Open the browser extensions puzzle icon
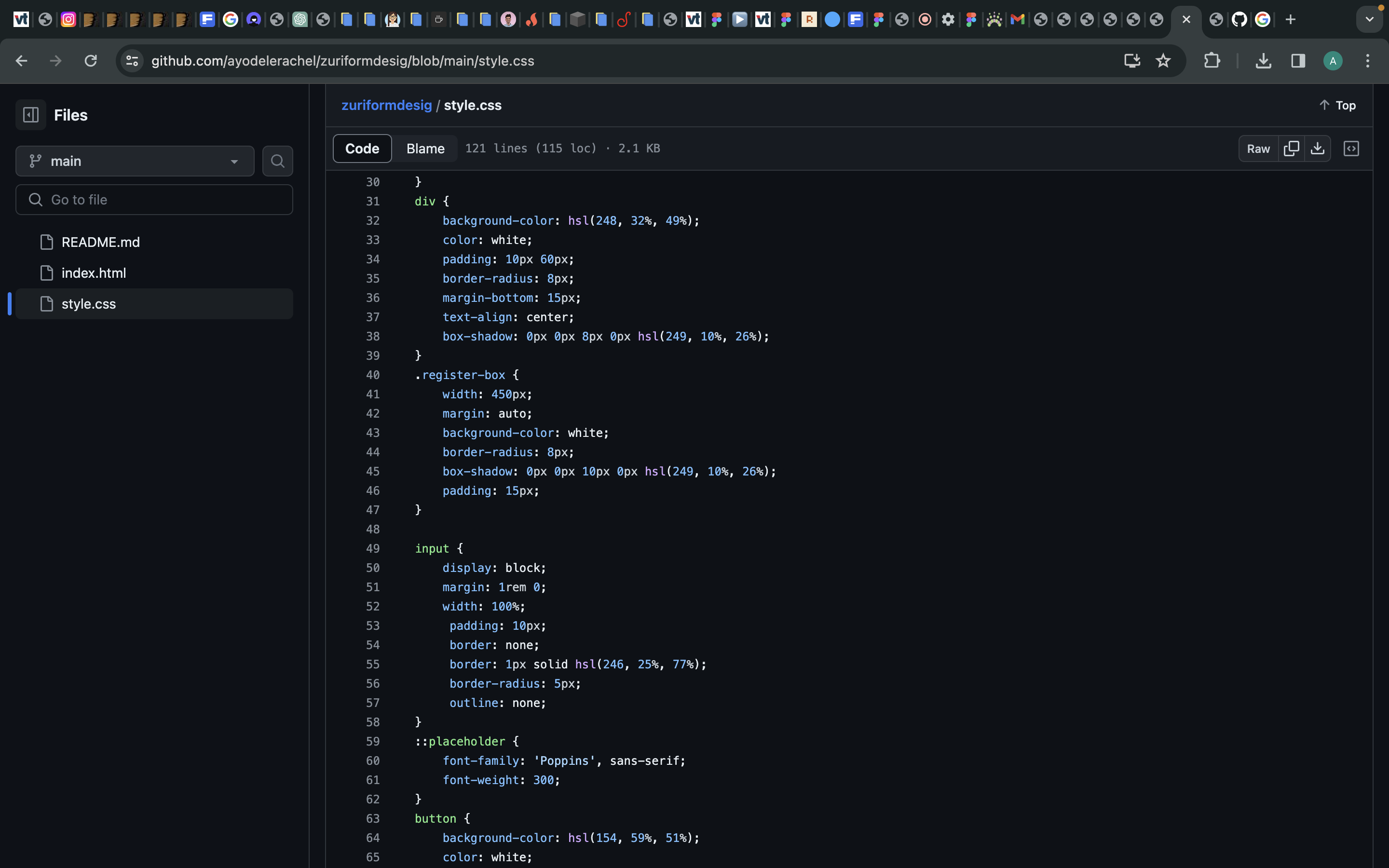1389x868 pixels. coord(1212,61)
